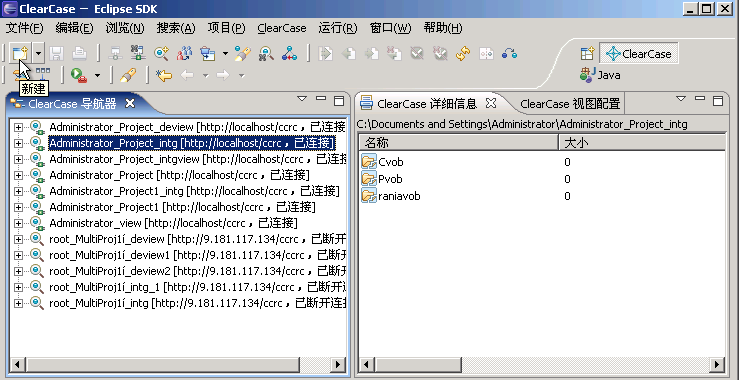Click the grayed Print icon in toolbar
Screen dimensions: 739x380
[80, 53]
